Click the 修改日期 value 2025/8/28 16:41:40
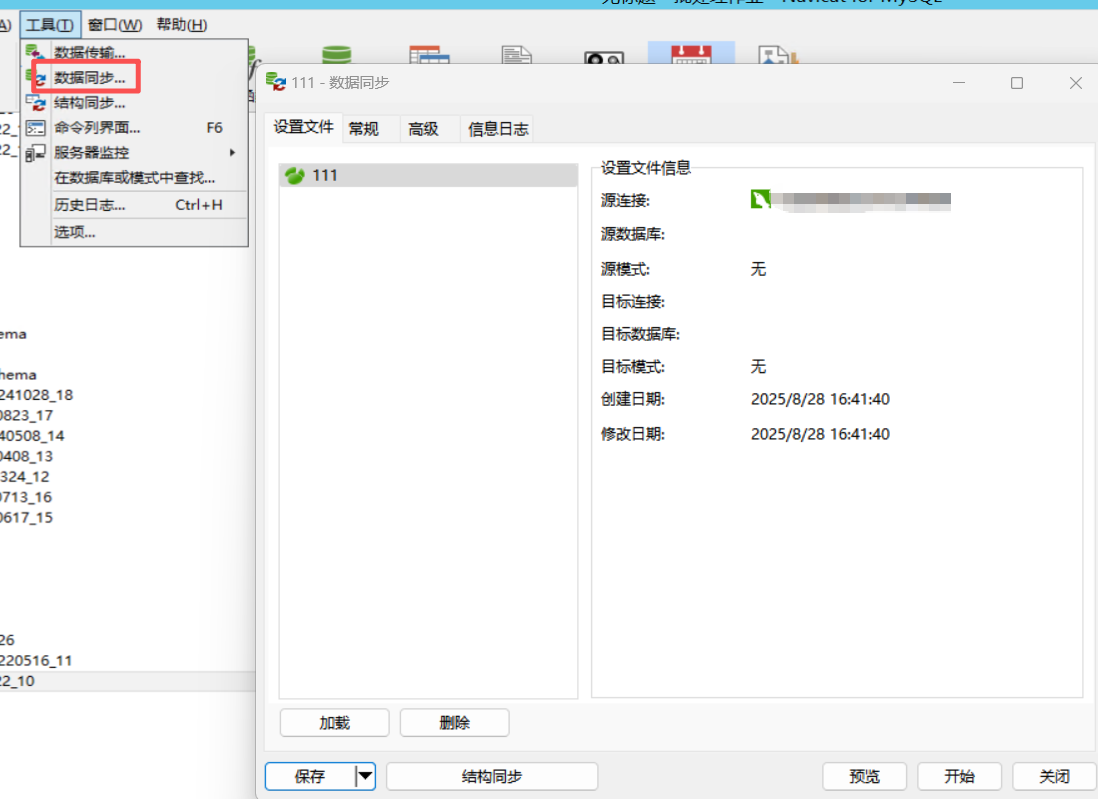 tap(820, 434)
